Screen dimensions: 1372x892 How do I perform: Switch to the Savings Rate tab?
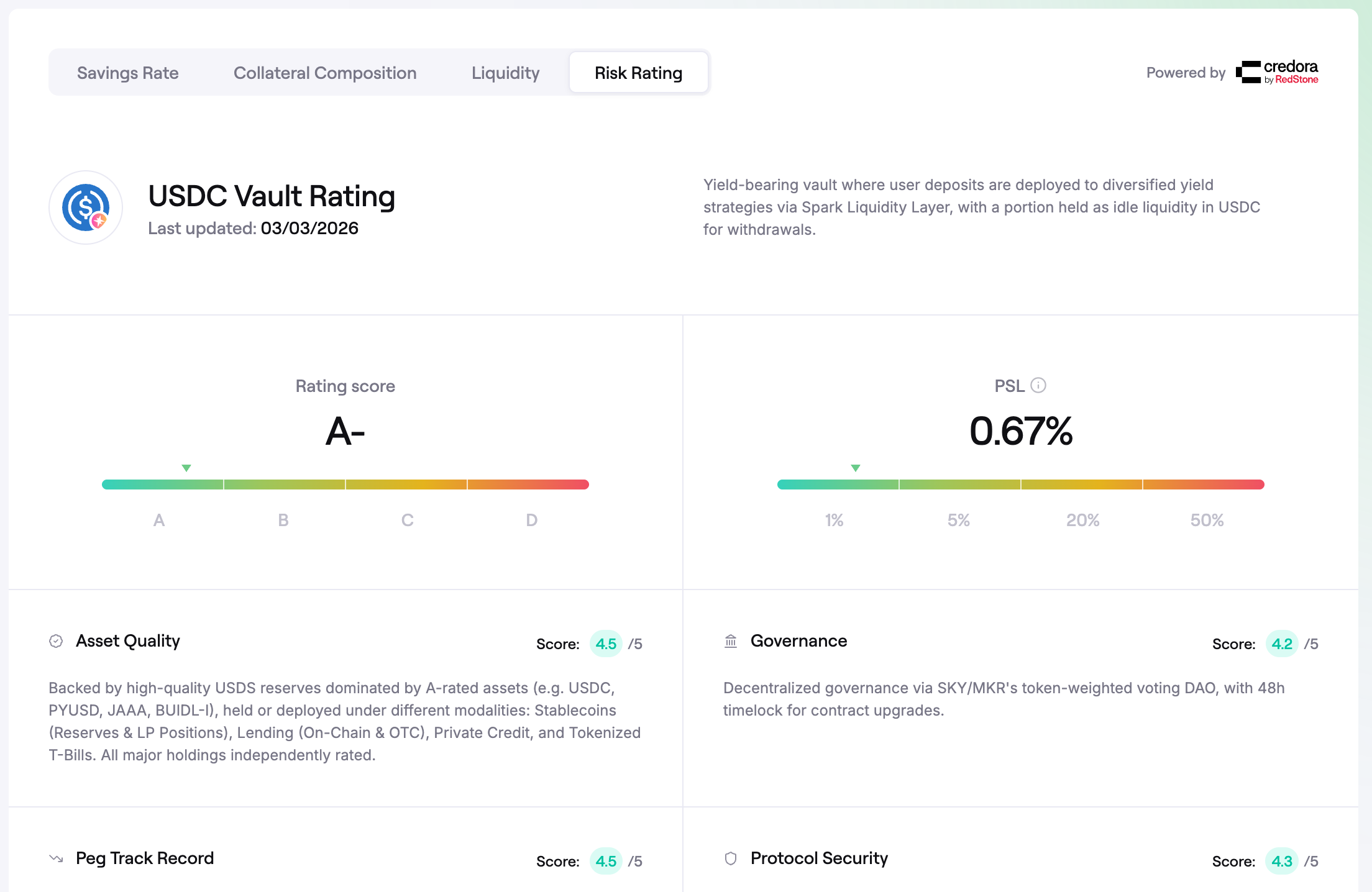pyautogui.click(x=127, y=73)
